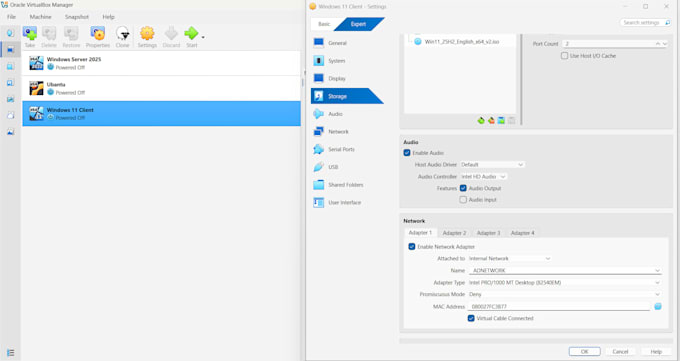This screenshot has width=680, height=361.
Task: Select the Adapter 1 tab
Action: (420, 233)
